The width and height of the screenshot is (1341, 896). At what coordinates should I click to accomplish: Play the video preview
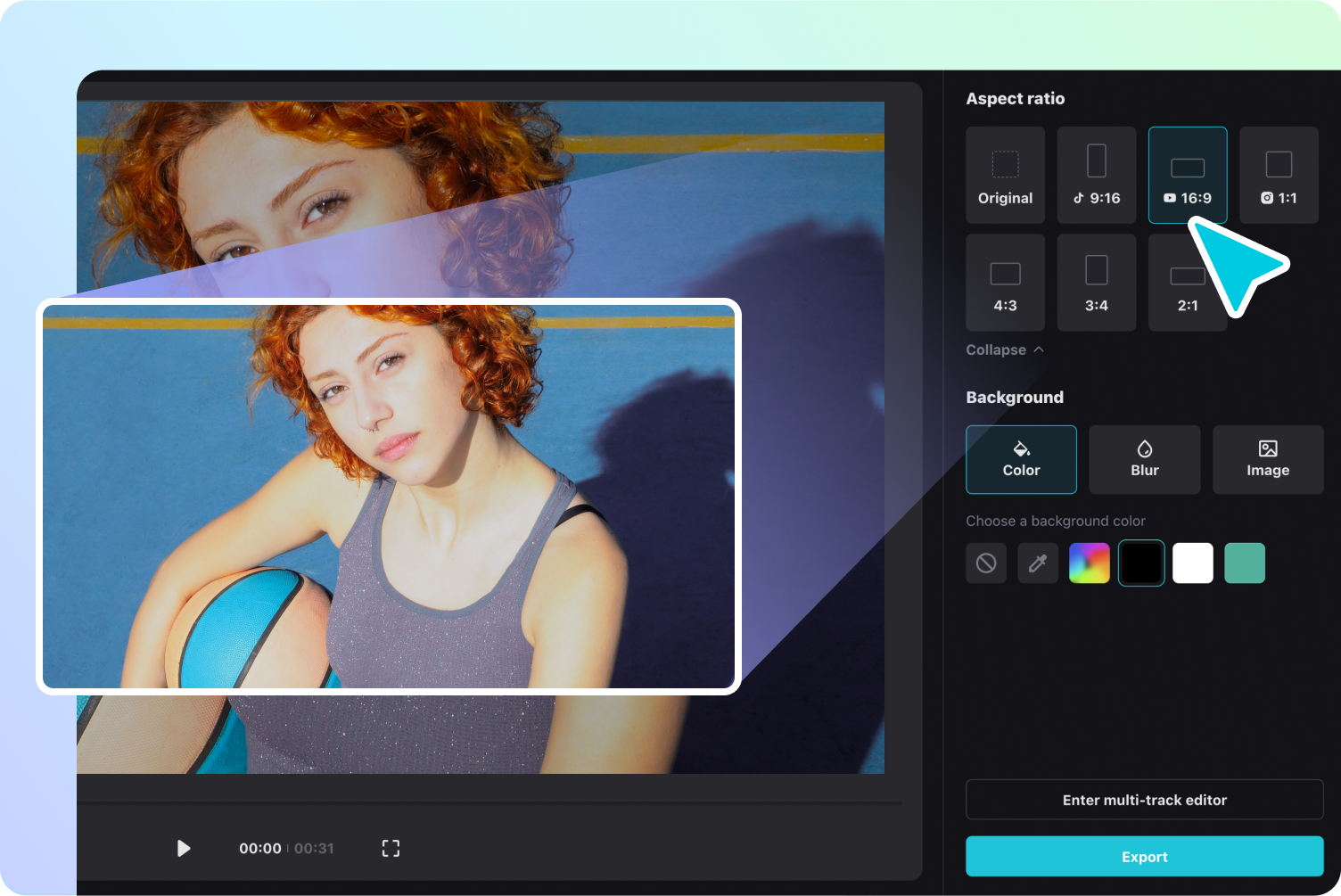pos(184,848)
